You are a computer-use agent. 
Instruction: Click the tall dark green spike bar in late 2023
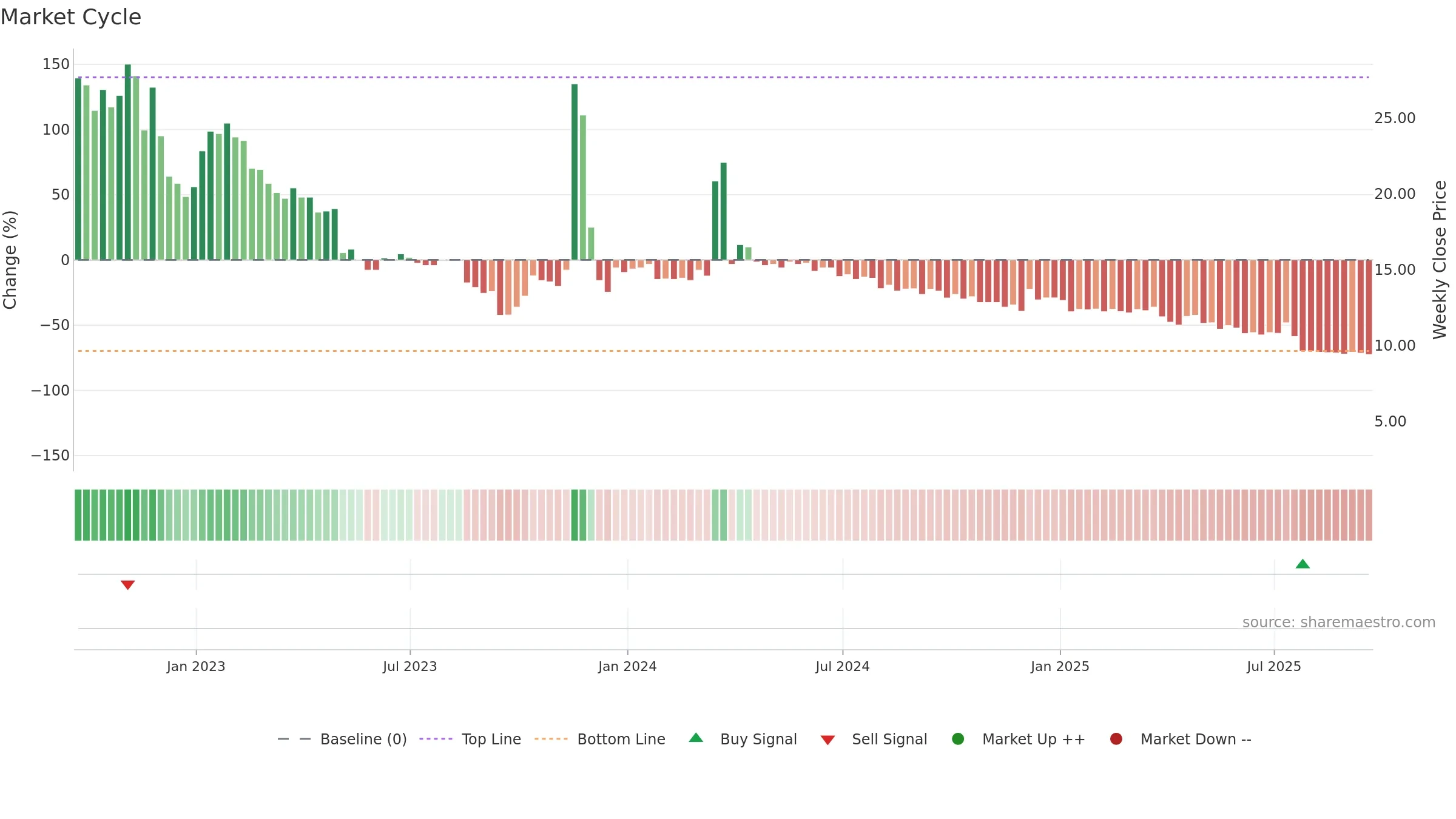(575, 172)
